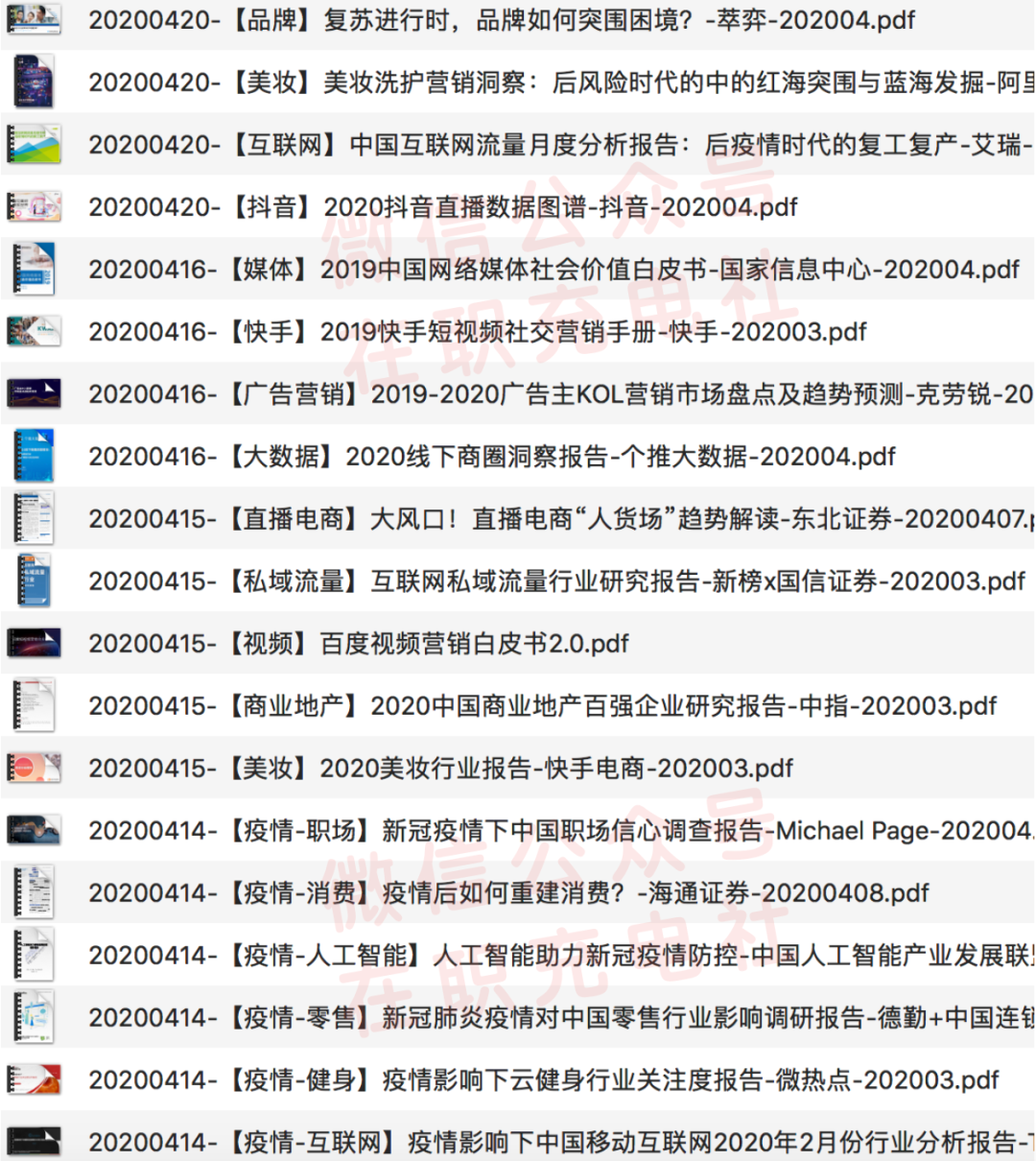Screen dimensions: 1036x1161
Task: Select the thumbnail of 【美妆】美妆洗护营销洞察 PDF
Action: [x=34, y=82]
